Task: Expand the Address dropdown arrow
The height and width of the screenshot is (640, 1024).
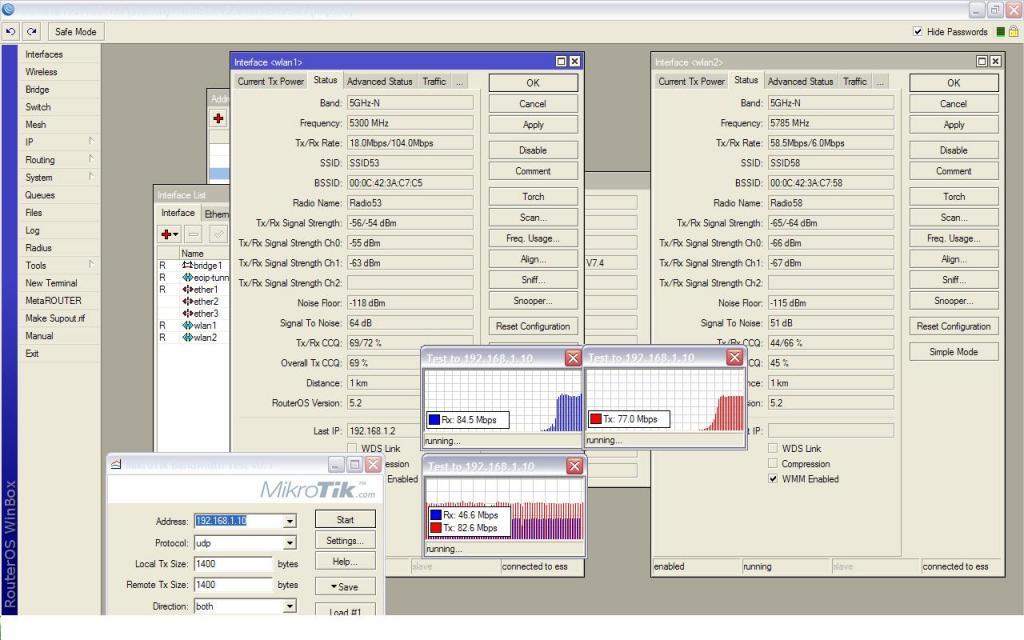Action: coord(290,521)
